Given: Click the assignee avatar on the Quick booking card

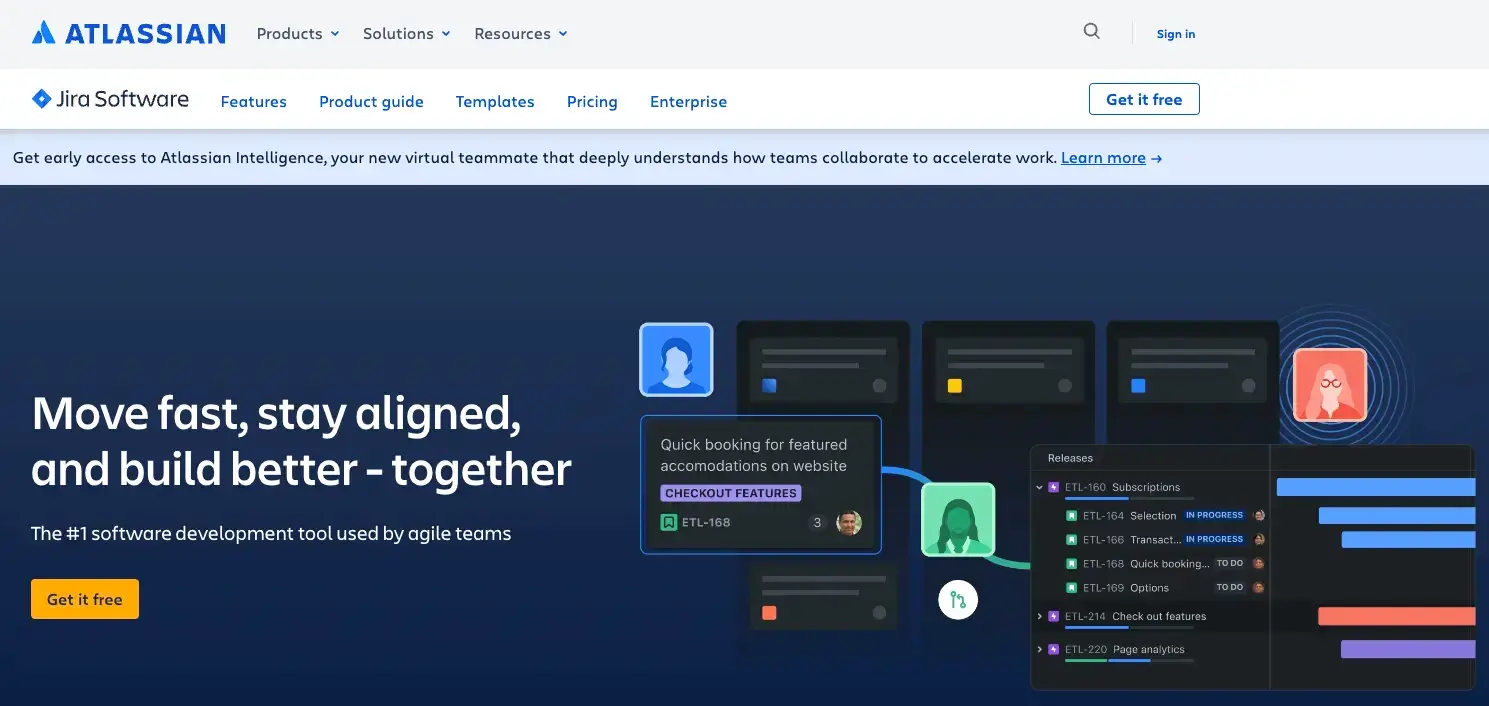Looking at the screenshot, I should 849,522.
